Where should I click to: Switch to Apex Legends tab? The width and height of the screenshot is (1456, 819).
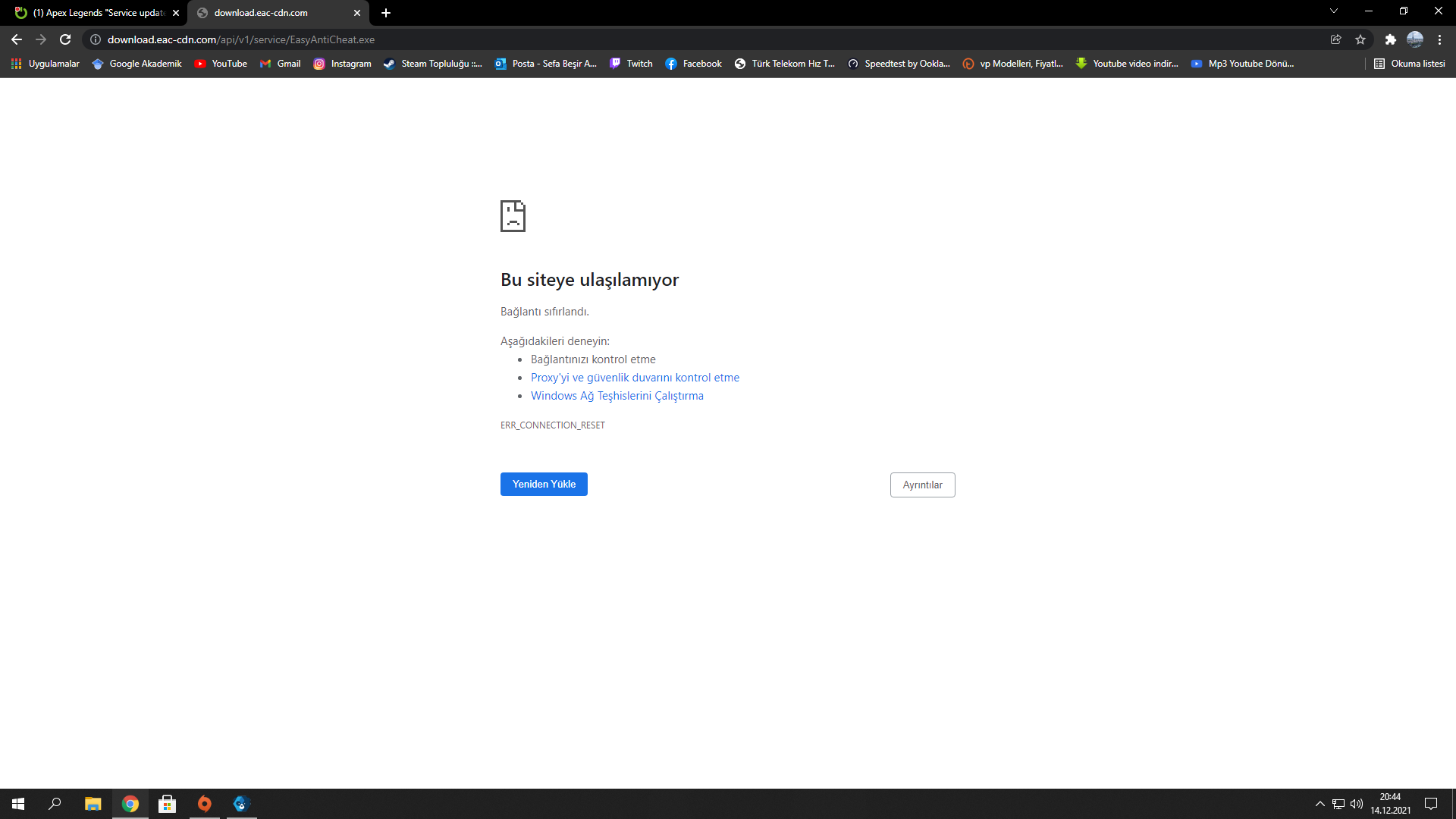click(99, 13)
